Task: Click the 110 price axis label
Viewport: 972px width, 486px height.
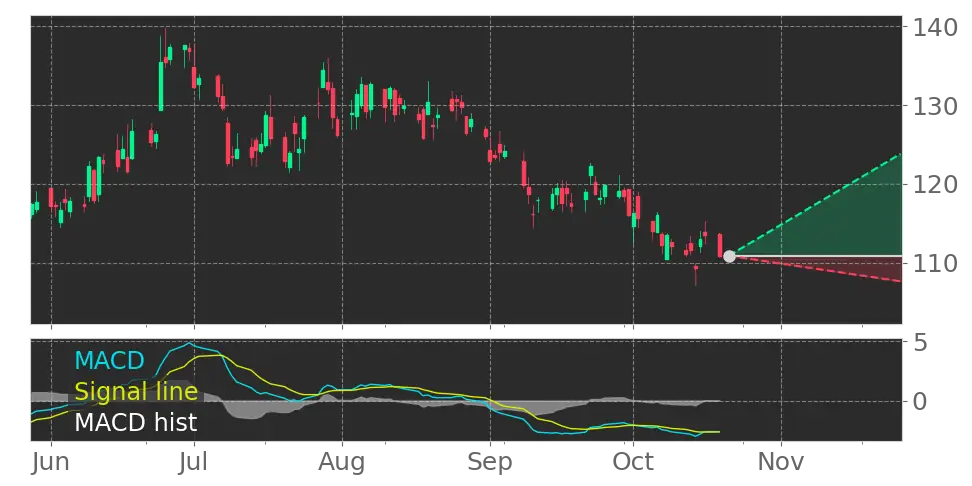Action: [x=934, y=263]
